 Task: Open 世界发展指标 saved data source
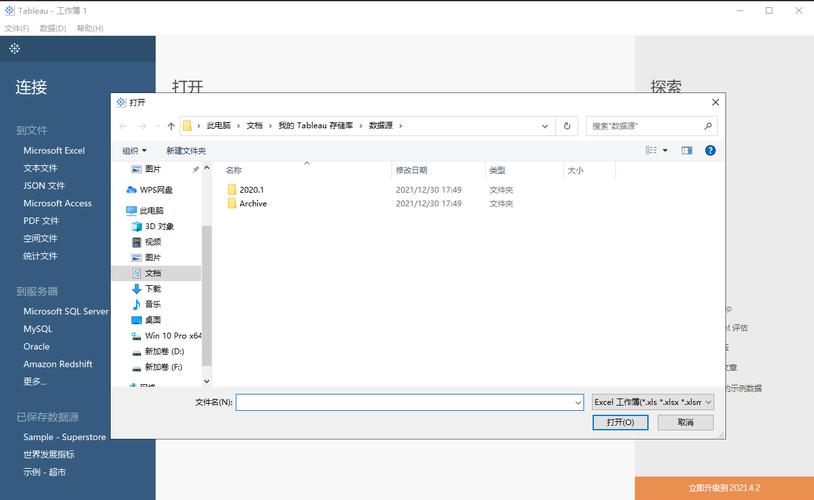[49, 454]
